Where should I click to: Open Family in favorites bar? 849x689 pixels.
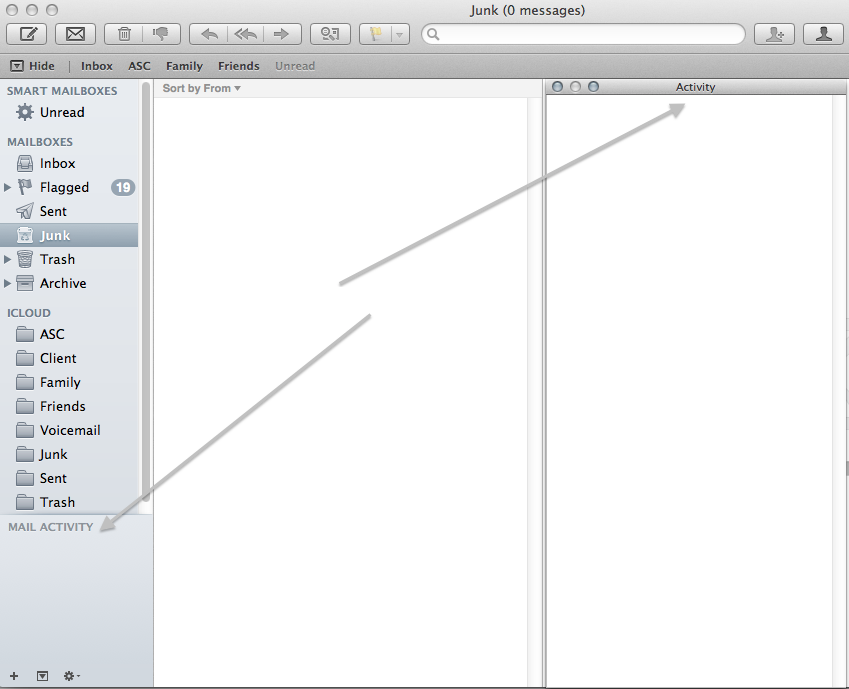(x=184, y=66)
